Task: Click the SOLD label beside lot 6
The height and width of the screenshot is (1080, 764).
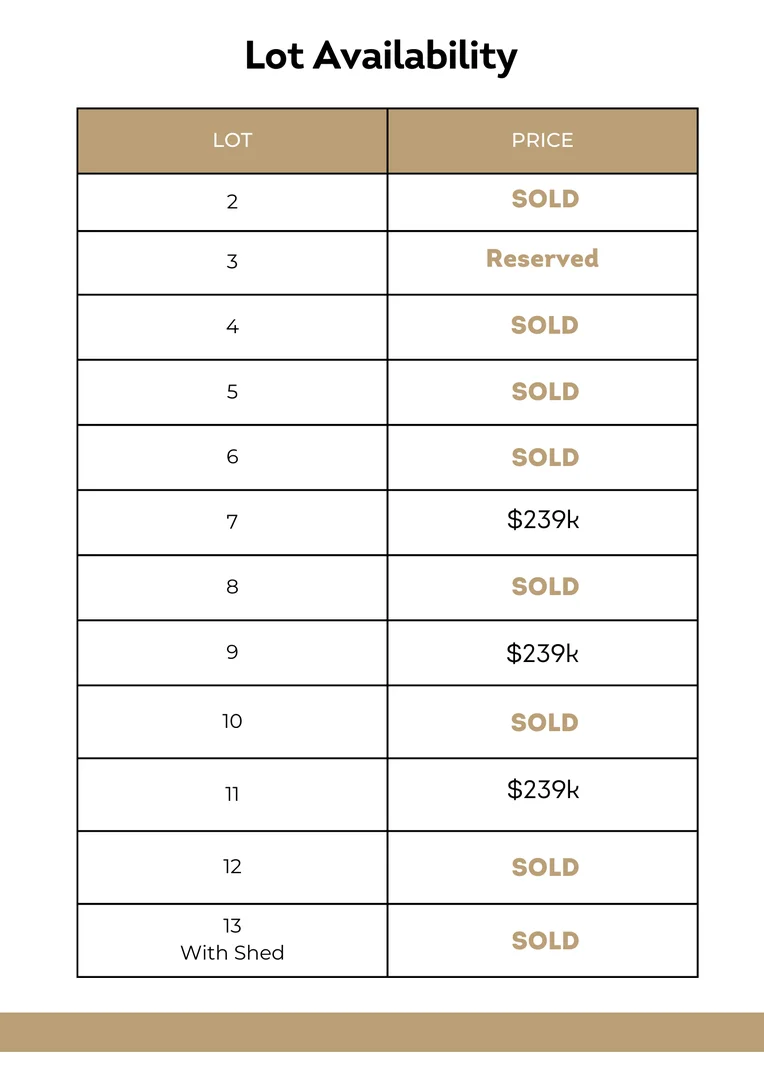Action: point(545,457)
